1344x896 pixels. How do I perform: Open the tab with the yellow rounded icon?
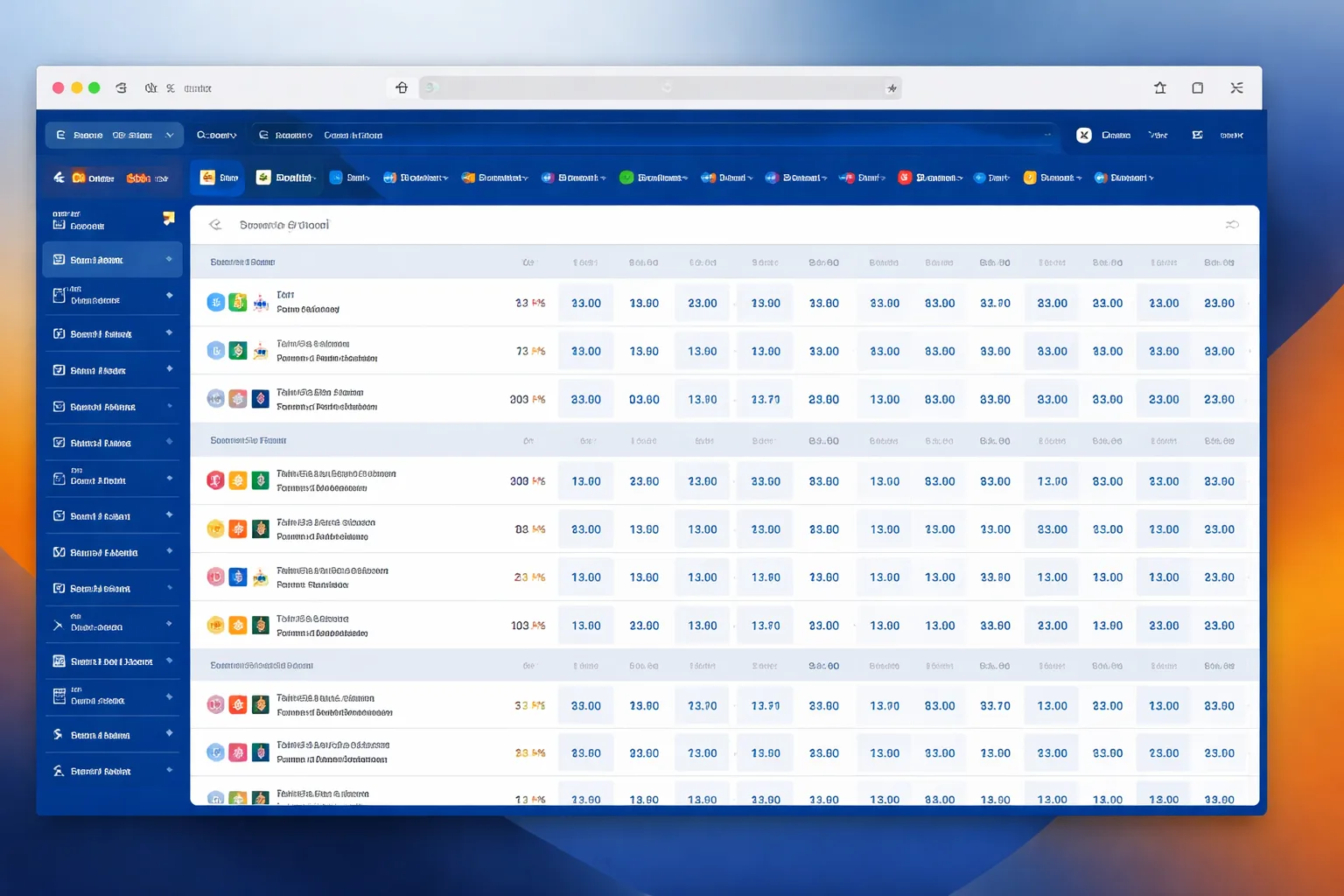tap(1052, 178)
